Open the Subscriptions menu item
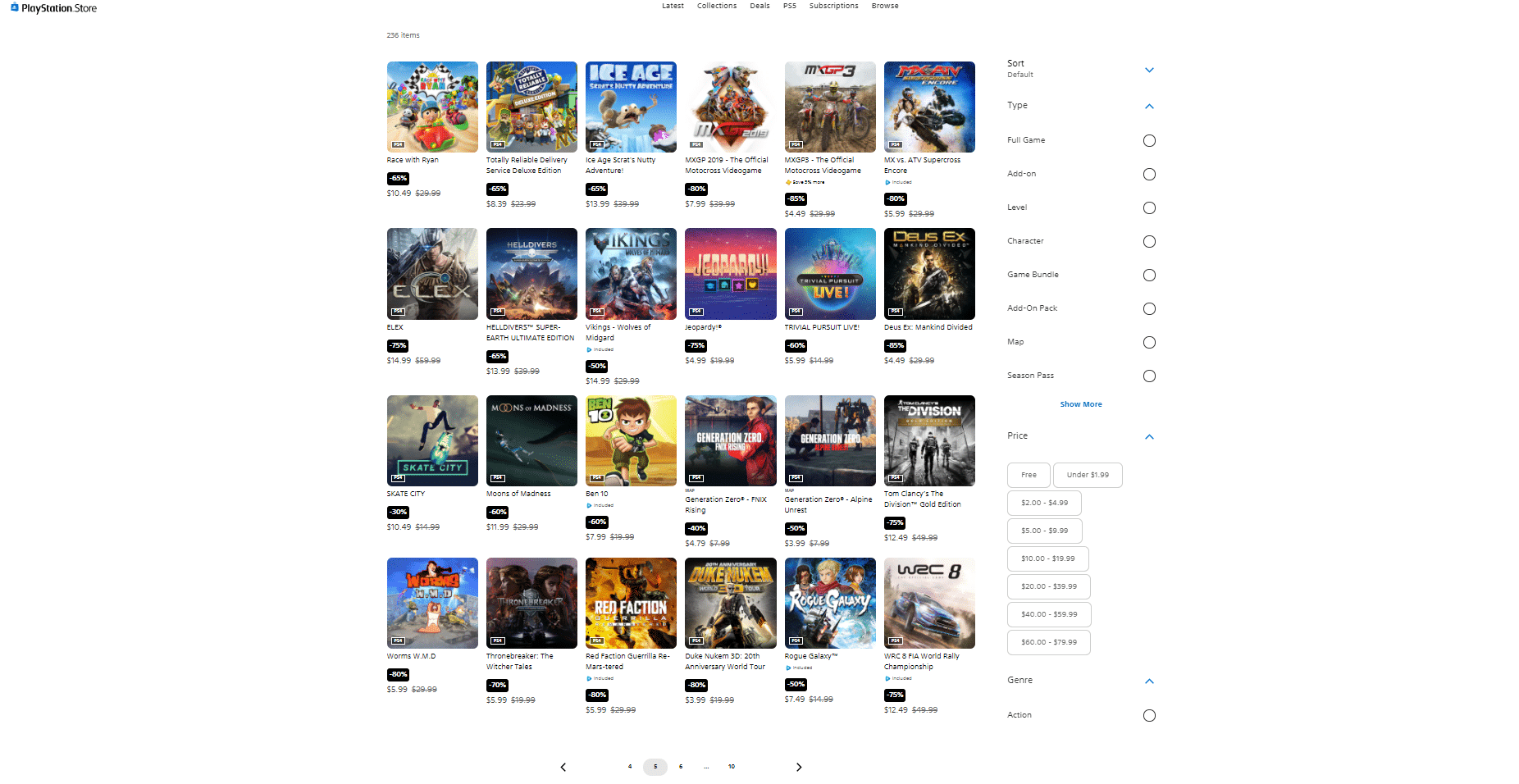 coord(833,6)
